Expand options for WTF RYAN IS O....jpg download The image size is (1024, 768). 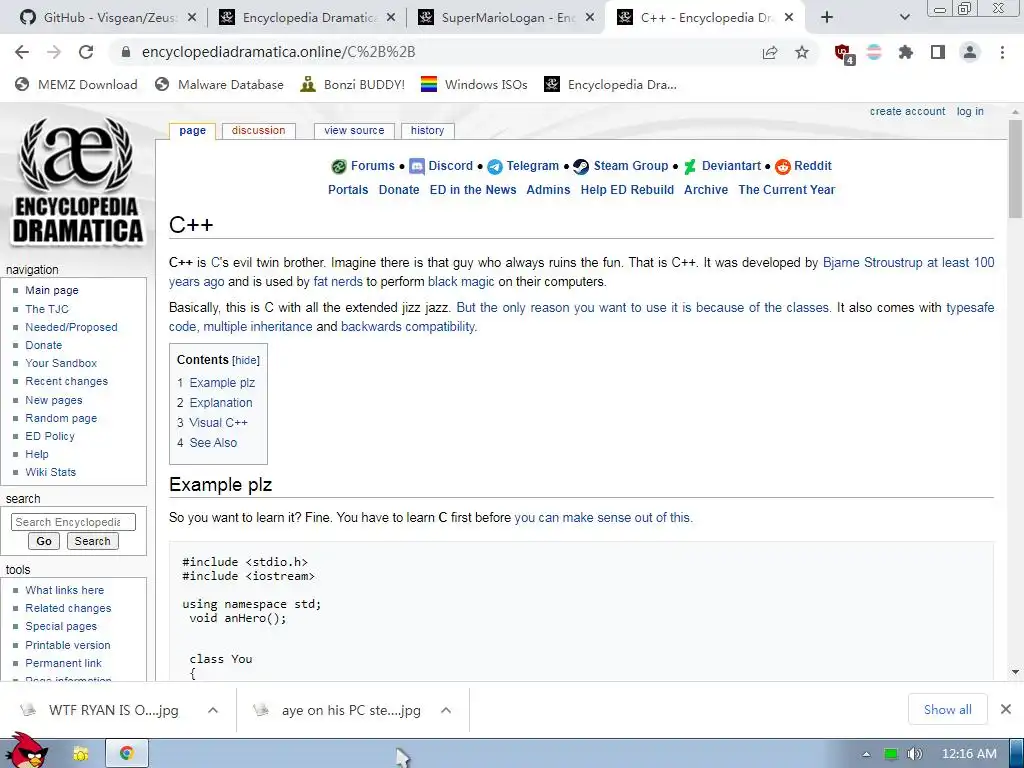coord(213,710)
